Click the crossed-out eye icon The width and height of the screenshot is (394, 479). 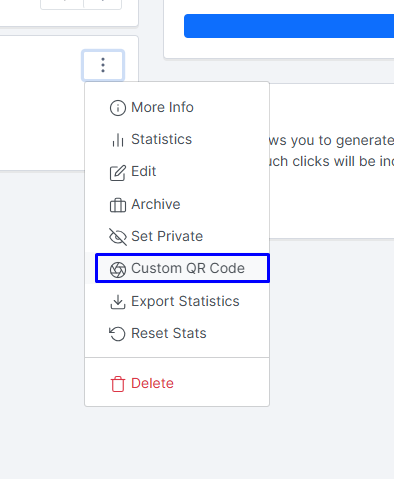pos(118,237)
